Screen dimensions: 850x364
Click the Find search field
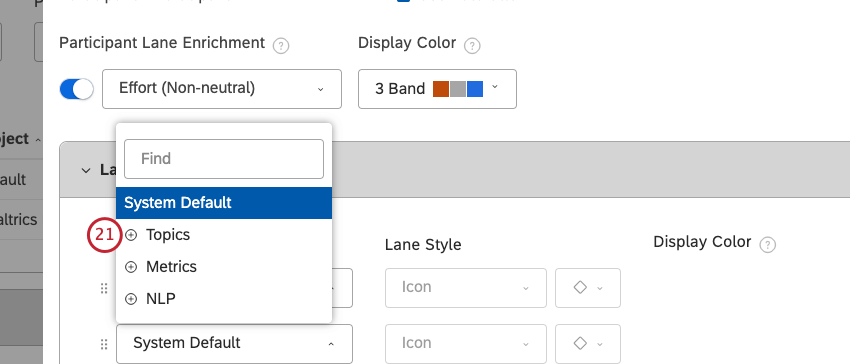224,159
